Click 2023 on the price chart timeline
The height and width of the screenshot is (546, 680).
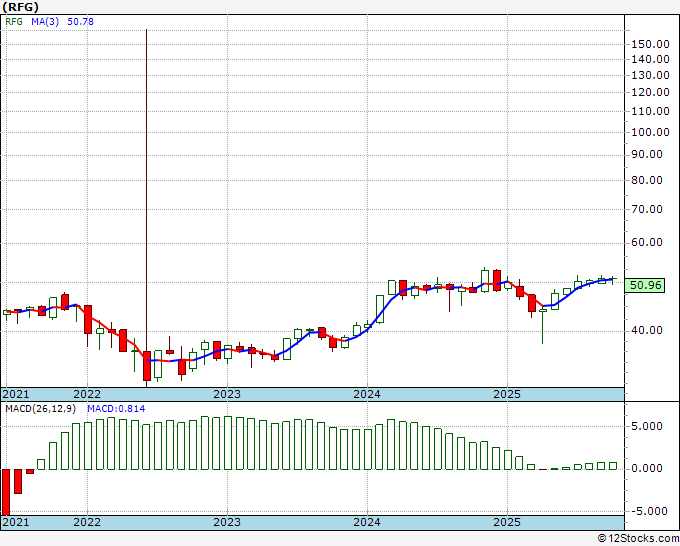[227, 394]
